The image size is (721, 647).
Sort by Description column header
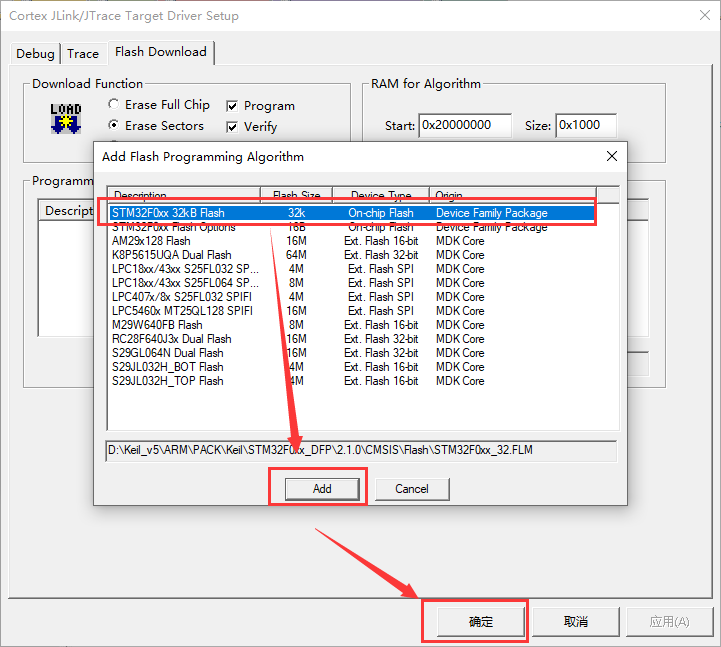pyautogui.click(x=183, y=195)
